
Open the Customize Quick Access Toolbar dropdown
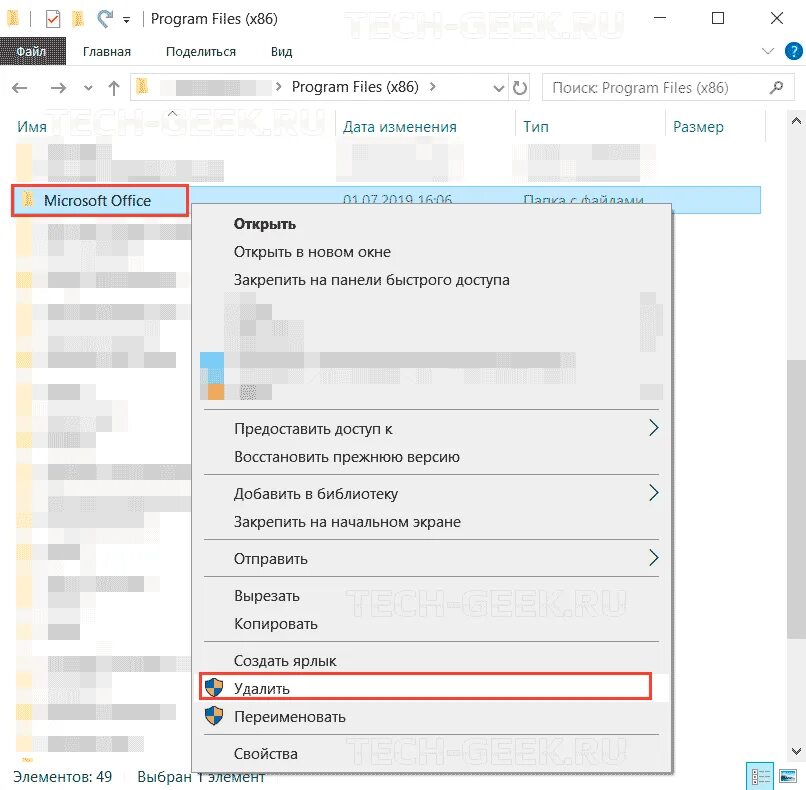(126, 21)
